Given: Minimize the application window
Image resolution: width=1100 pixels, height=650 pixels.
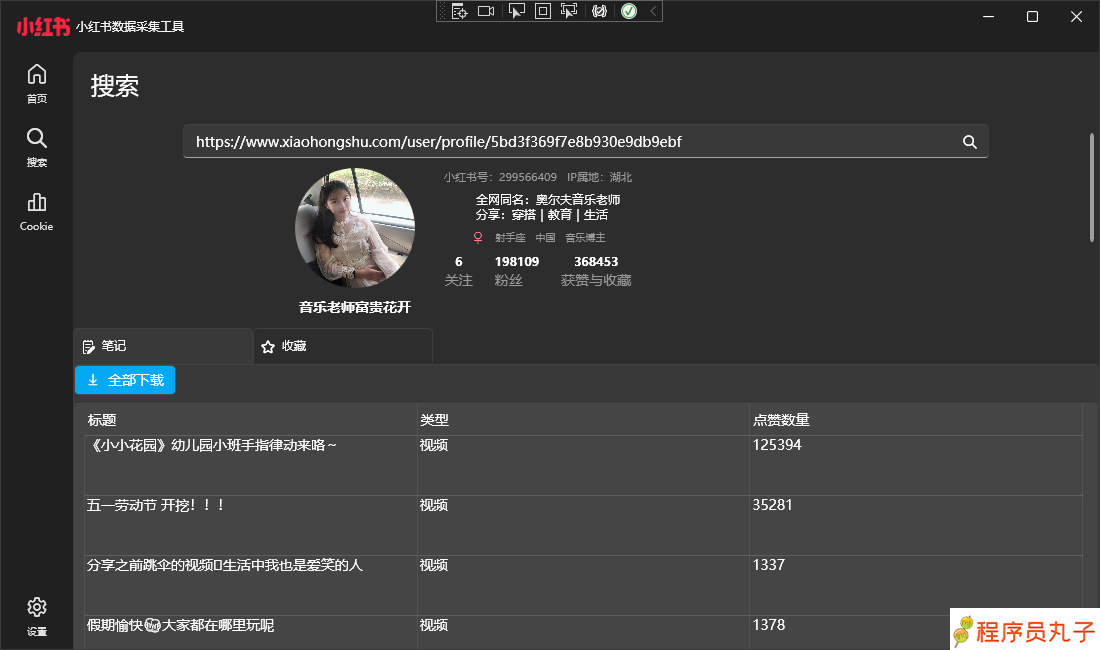Looking at the screenshot, I should [988, 16].
